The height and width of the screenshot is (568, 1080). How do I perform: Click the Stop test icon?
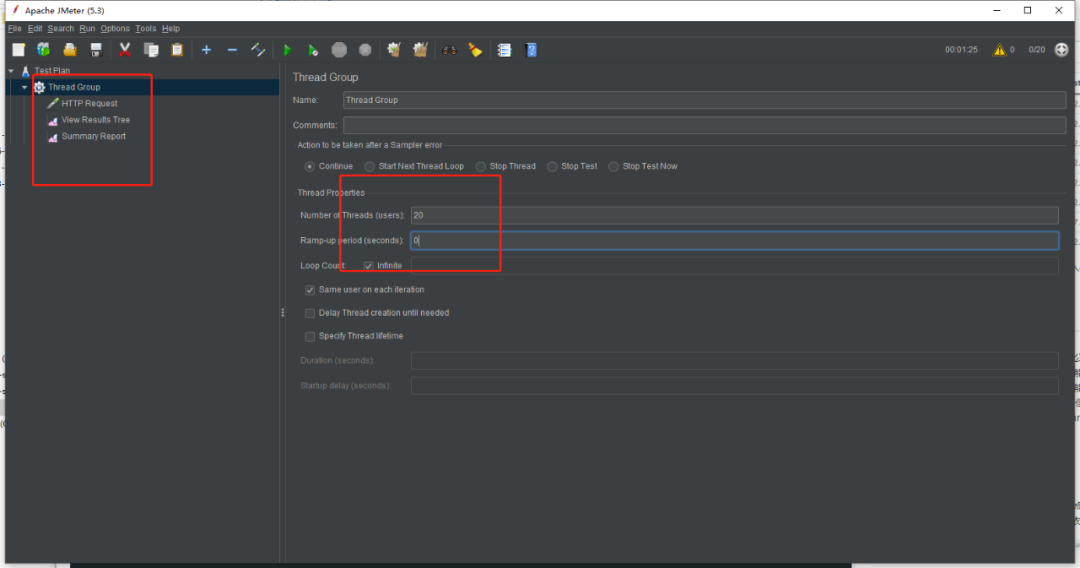click(x=339, y=50)
